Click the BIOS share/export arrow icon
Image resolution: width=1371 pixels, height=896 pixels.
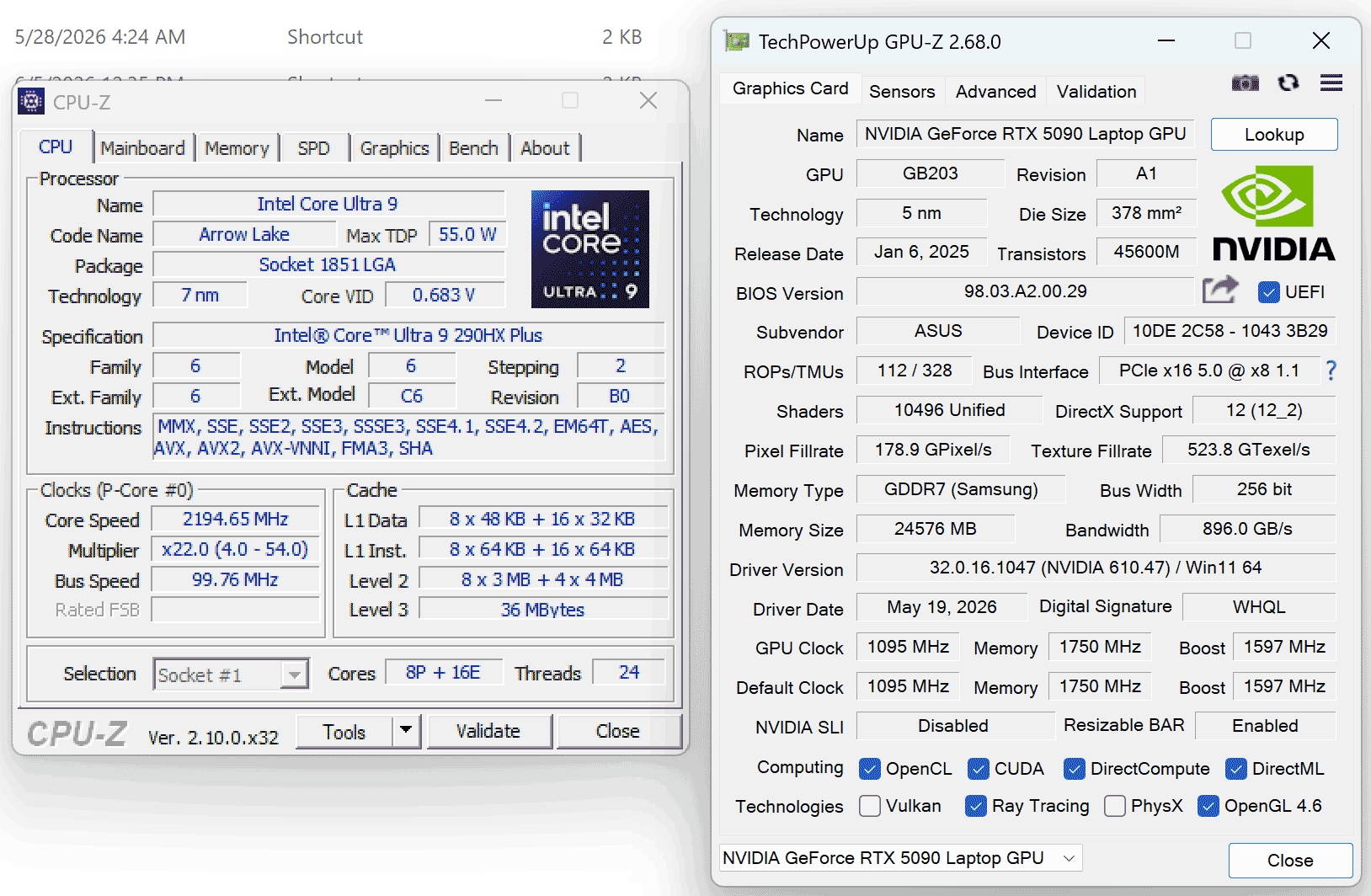(x=1220, y=290)
